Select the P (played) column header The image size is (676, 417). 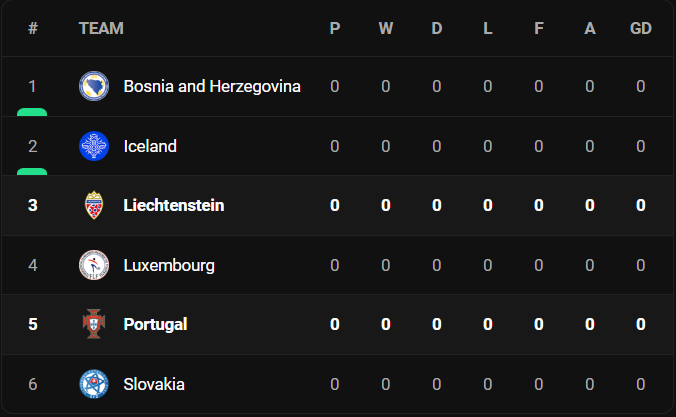point(335,28)
